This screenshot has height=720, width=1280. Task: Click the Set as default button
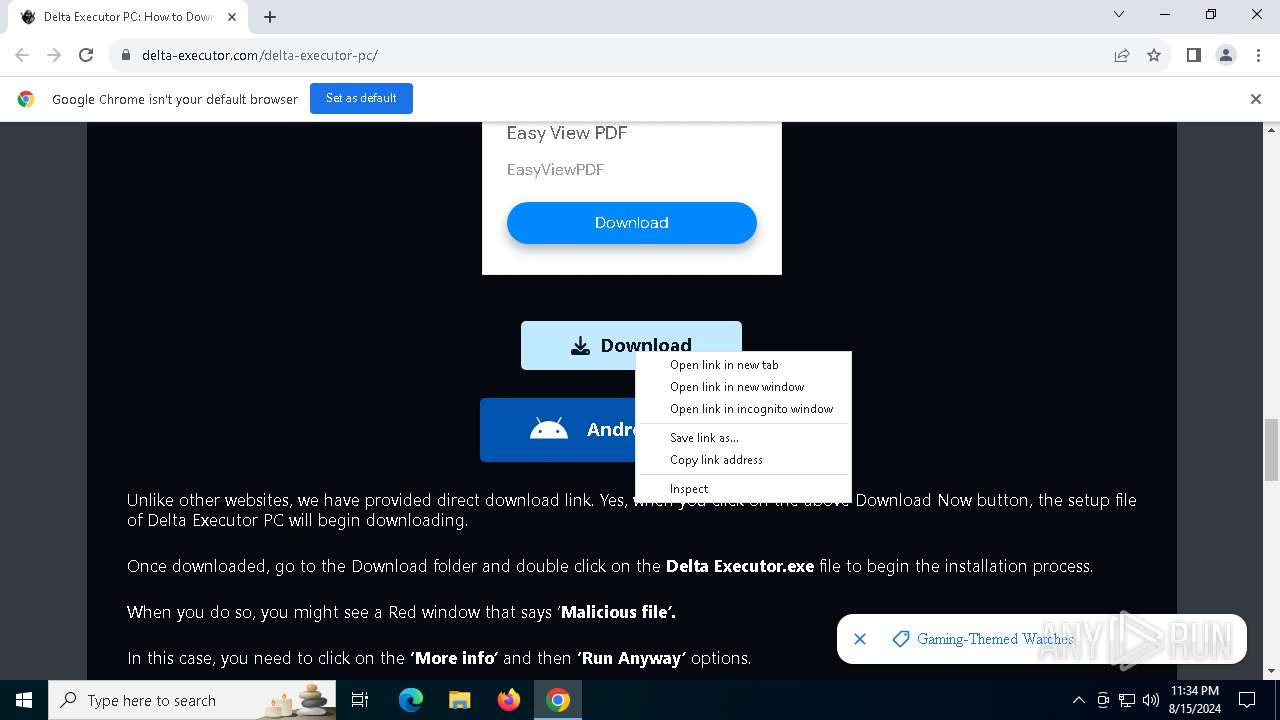(x=361, y=98)
